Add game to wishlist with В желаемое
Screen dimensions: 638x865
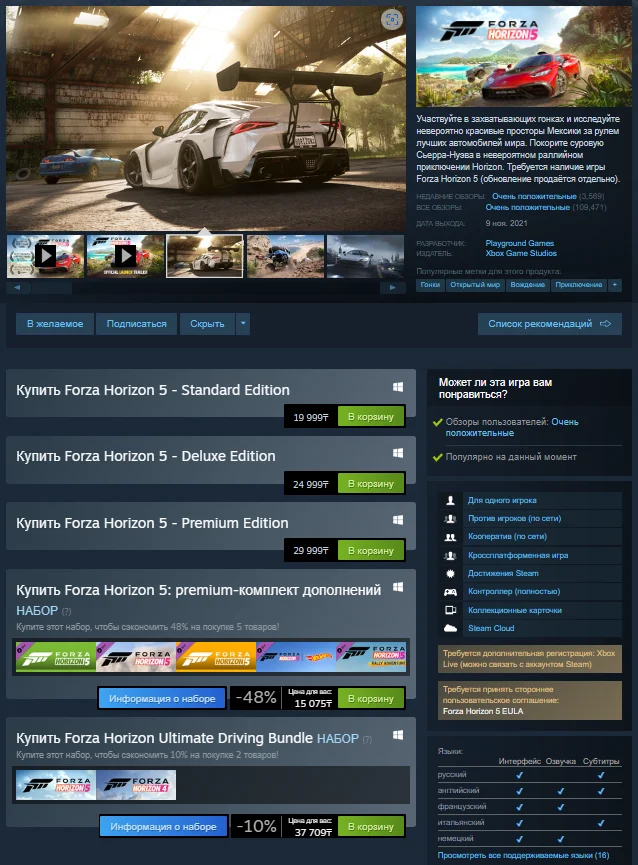click(x=55, y=324)
